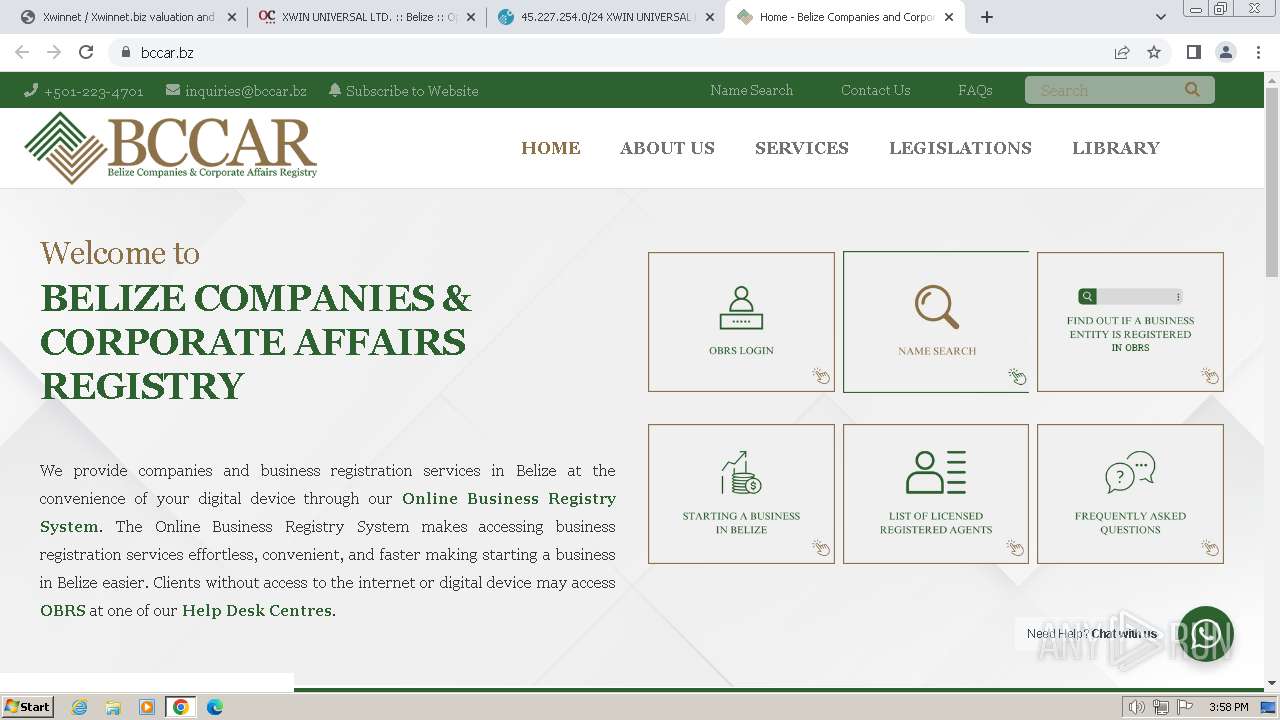The image size is (1280, 720).
Task: Click Contact Us link in top bar
Action: [875, 90]
